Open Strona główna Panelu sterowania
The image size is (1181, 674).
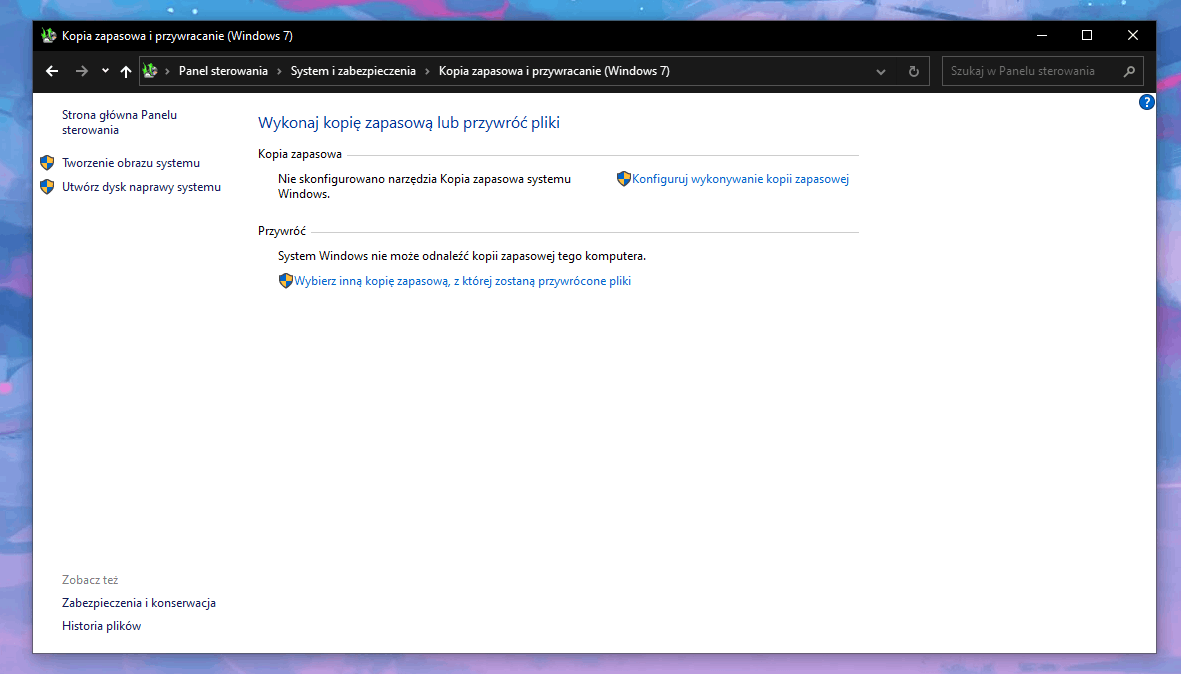120,122
